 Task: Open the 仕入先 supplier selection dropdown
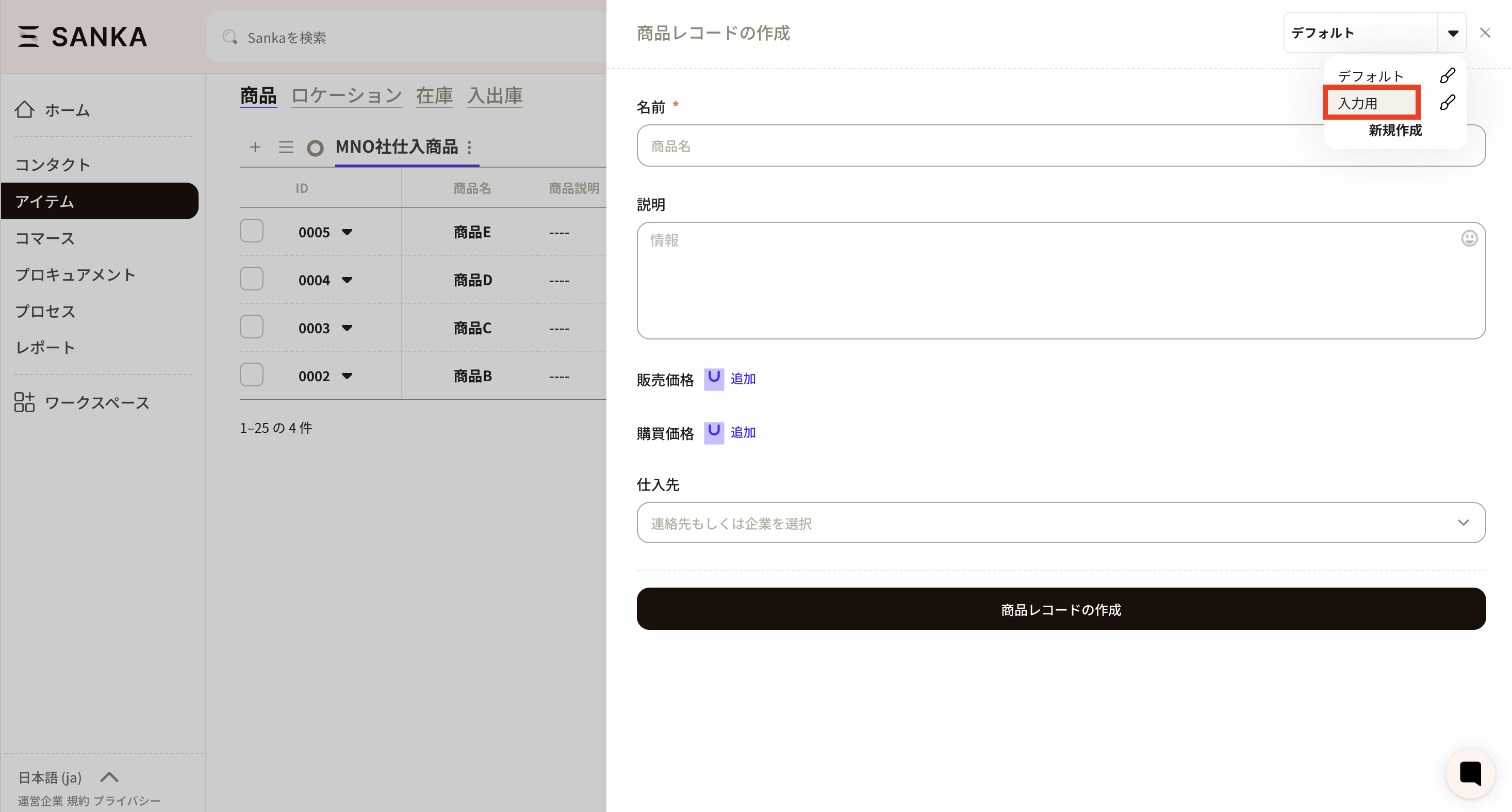click(x=1061, y=523)
